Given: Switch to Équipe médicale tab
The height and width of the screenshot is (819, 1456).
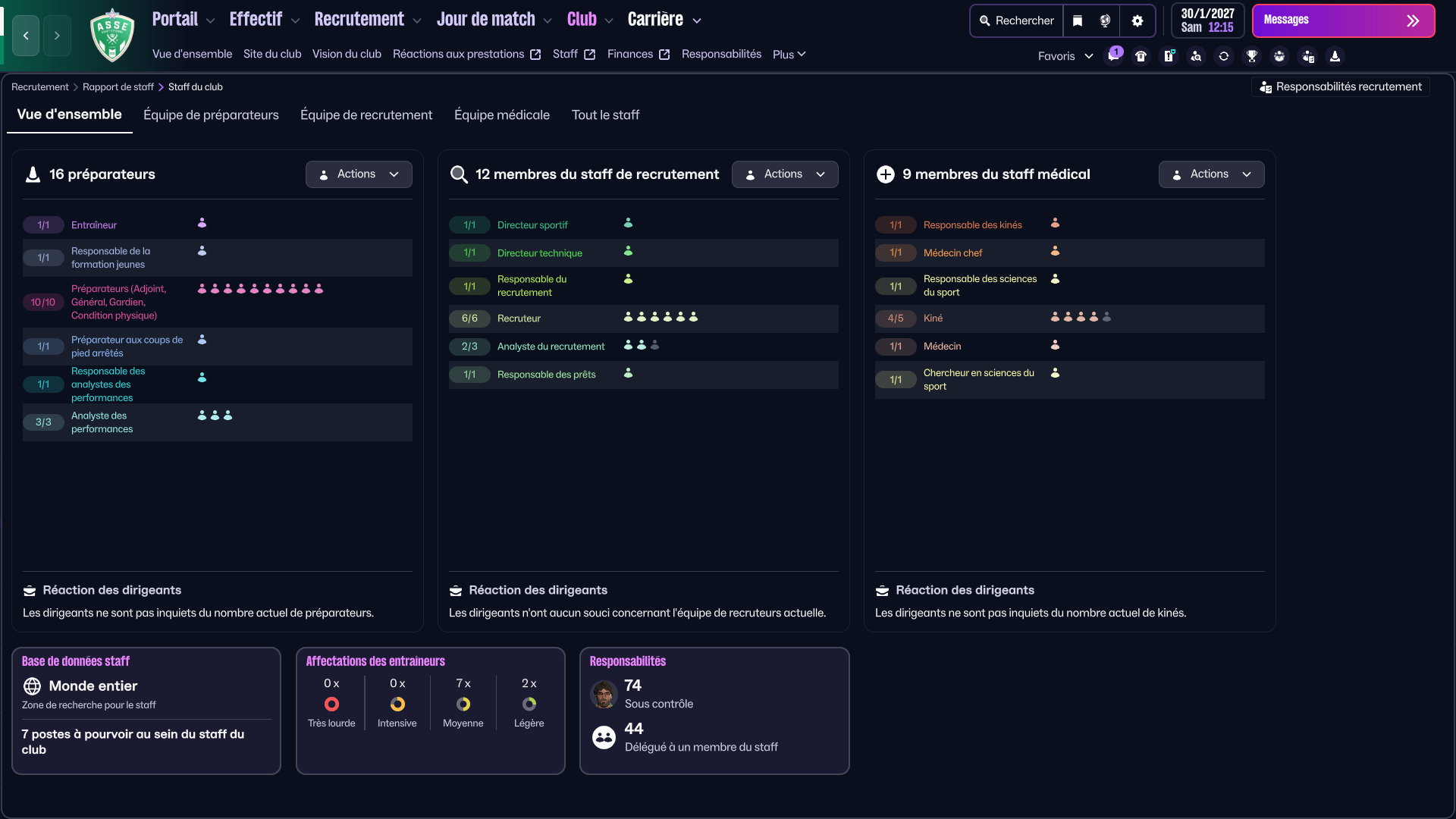Looking at the screenshot, I should [x=501, y=115].
